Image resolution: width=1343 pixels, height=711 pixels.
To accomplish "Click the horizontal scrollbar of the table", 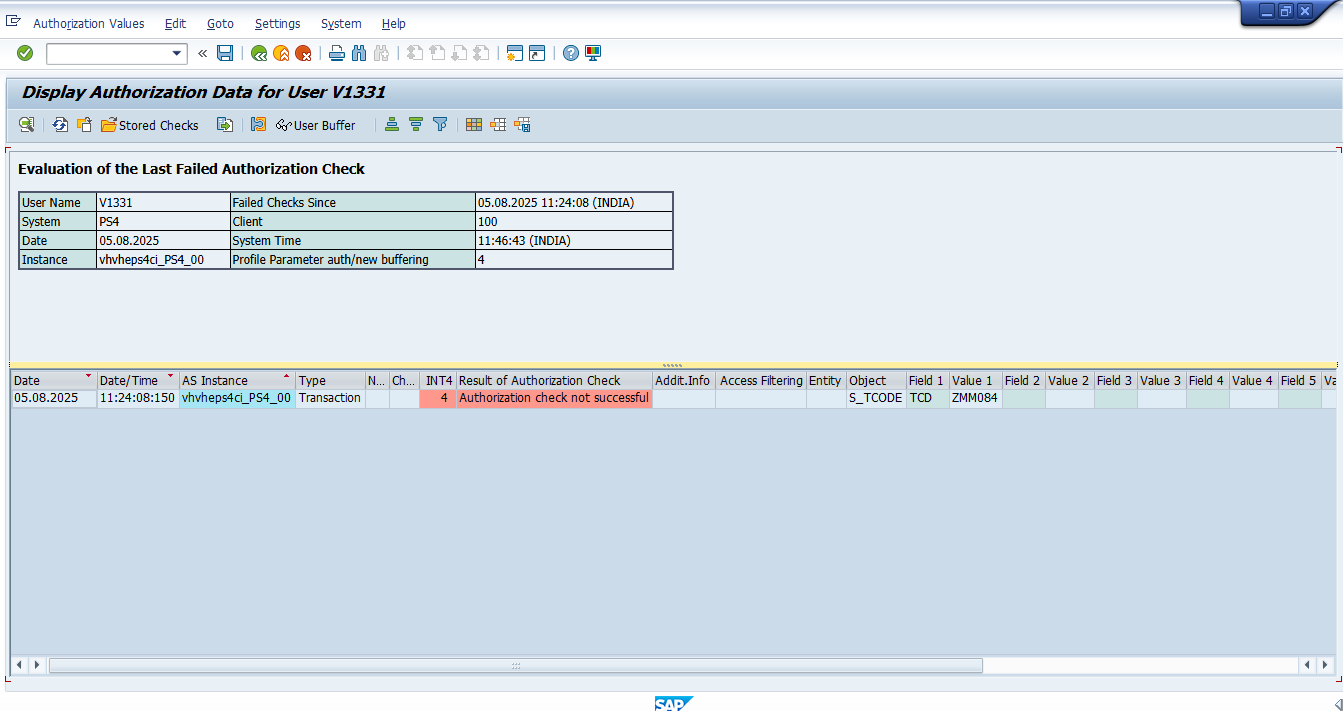I will [x=515, y=665].
